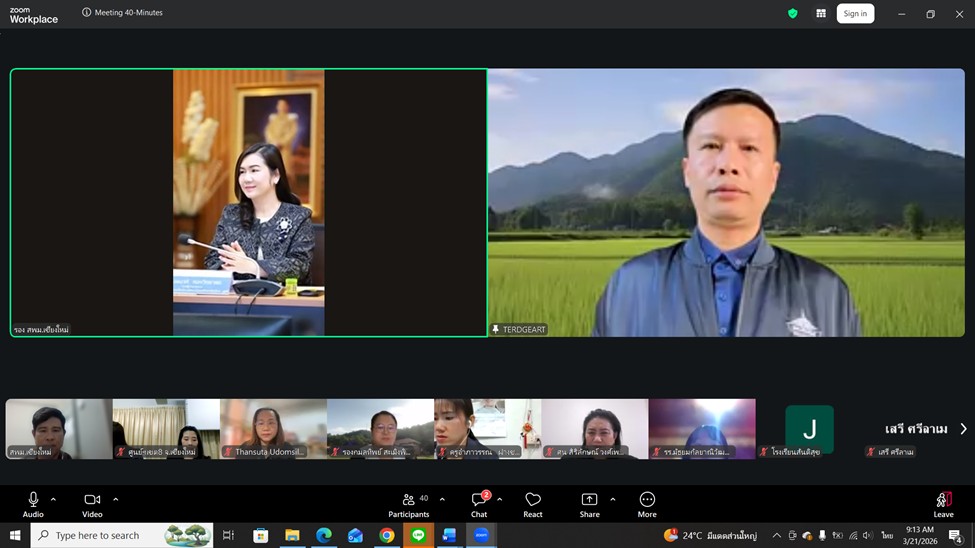Open the clock showing 9:13 AM
This screenshot has height=548, width=975.
point(920,535)
